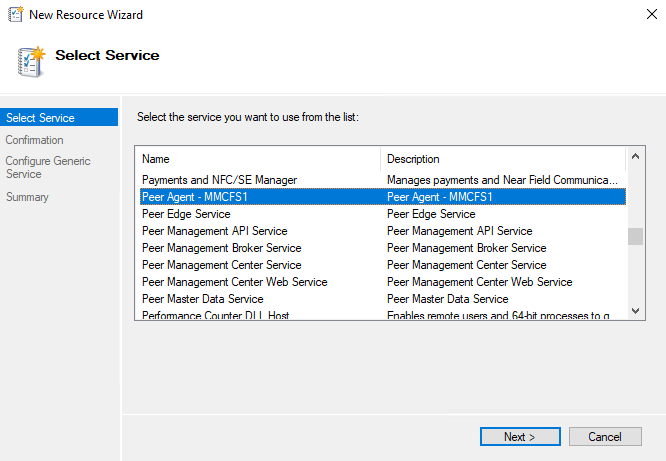Viewport: 666px width, 461px height.
Task: Click the wizard icon in title bar
Action: tap(15, 15)
